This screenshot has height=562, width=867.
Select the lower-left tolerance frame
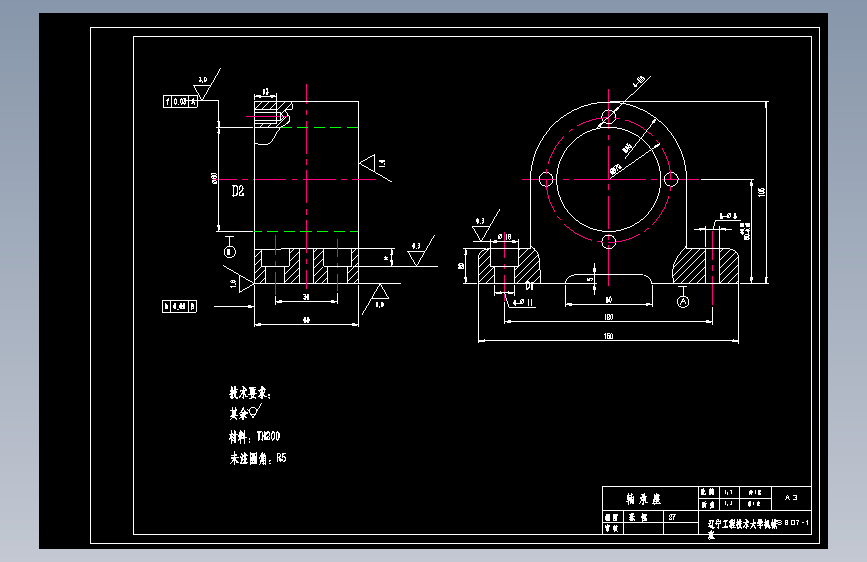pyautogui.click(x=179, y=306)
